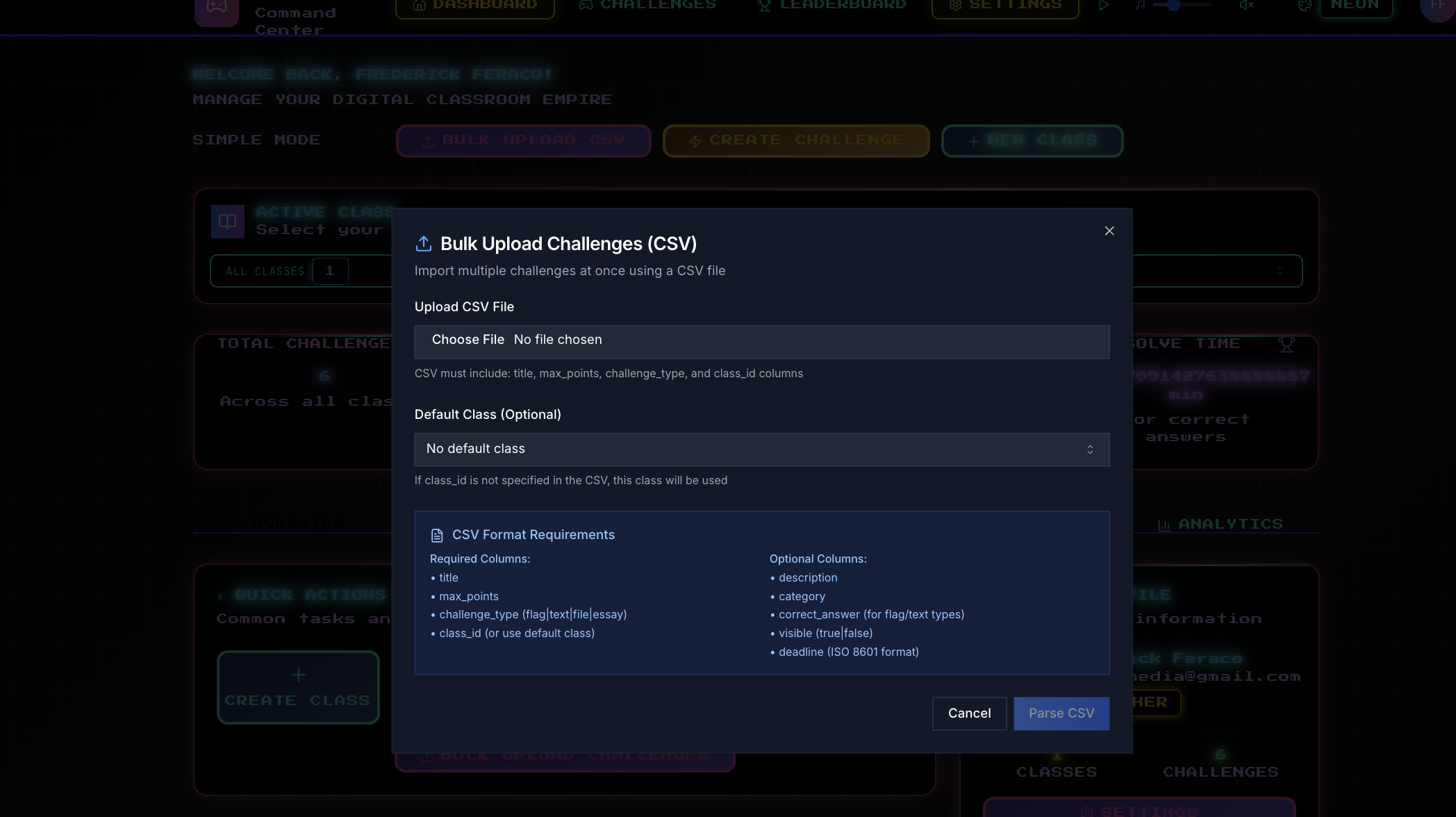The image size is (1456, 817).
Task: Close the Bulk Upload dialog with X
Action: tap(1109, 231)
